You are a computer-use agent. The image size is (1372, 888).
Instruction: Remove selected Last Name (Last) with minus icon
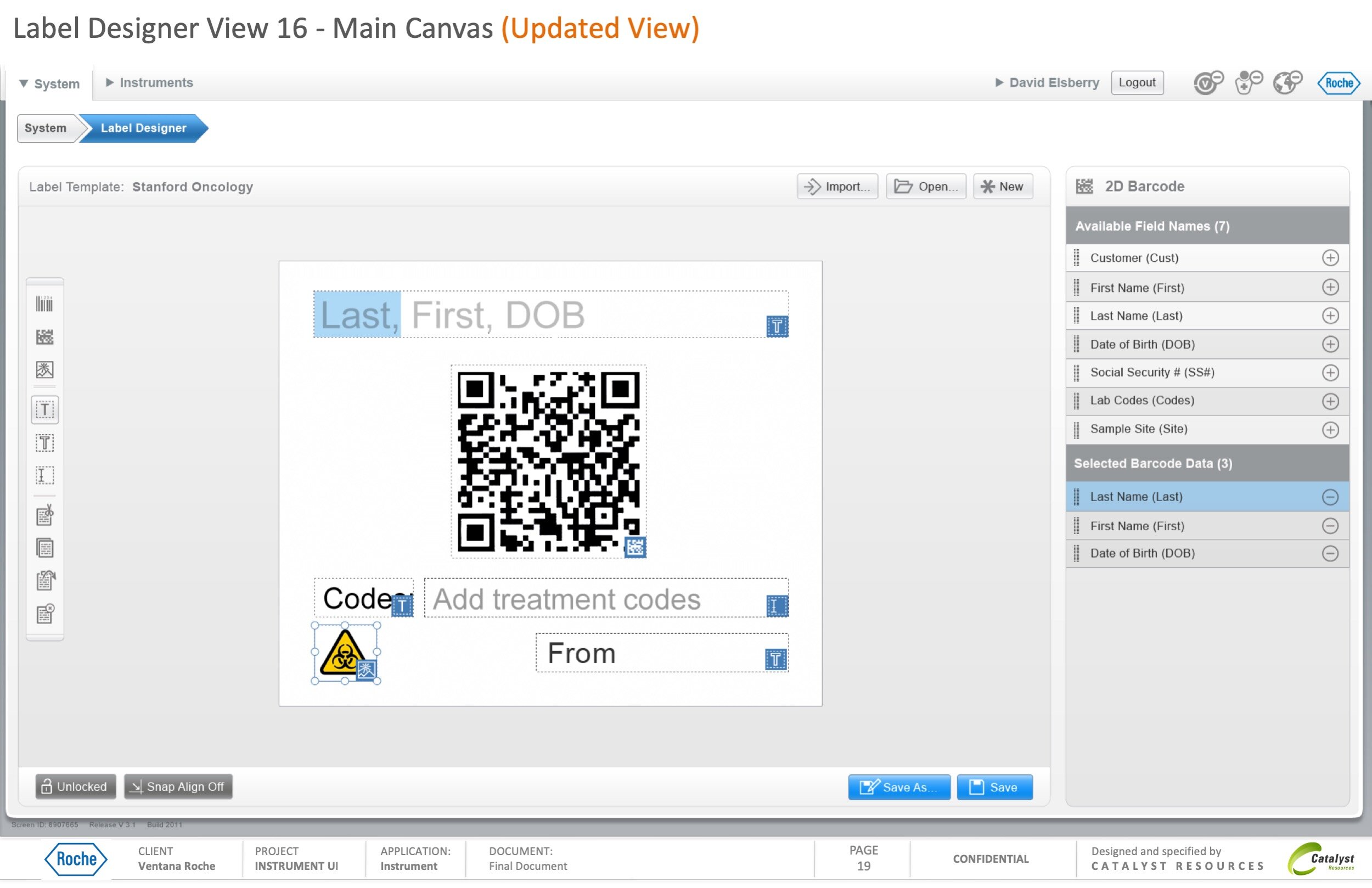1330,497
